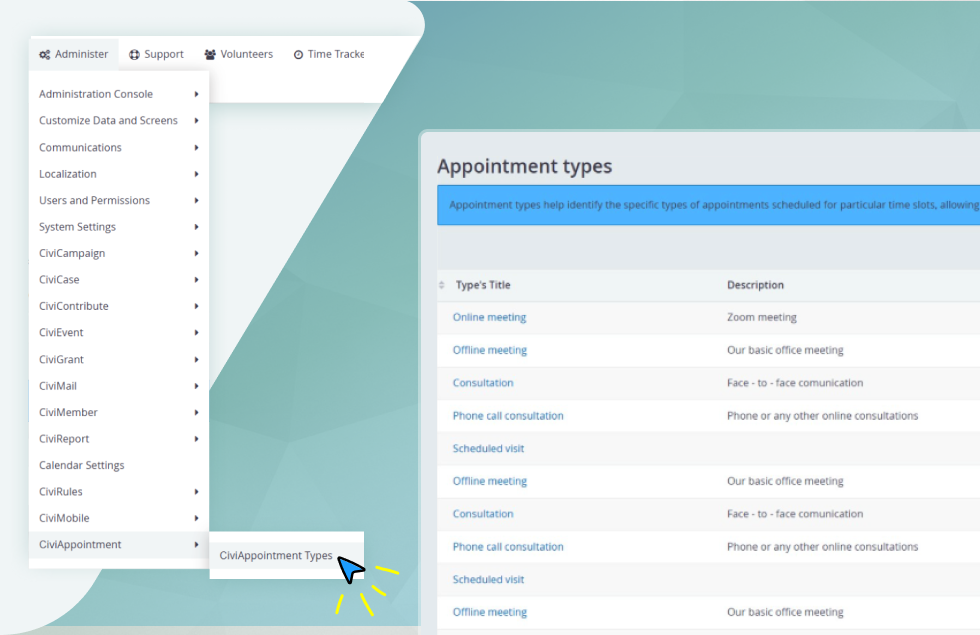980x635 pixels.
Task: Expand CiviMobile submenu arrow
Action: coord(196,518)
